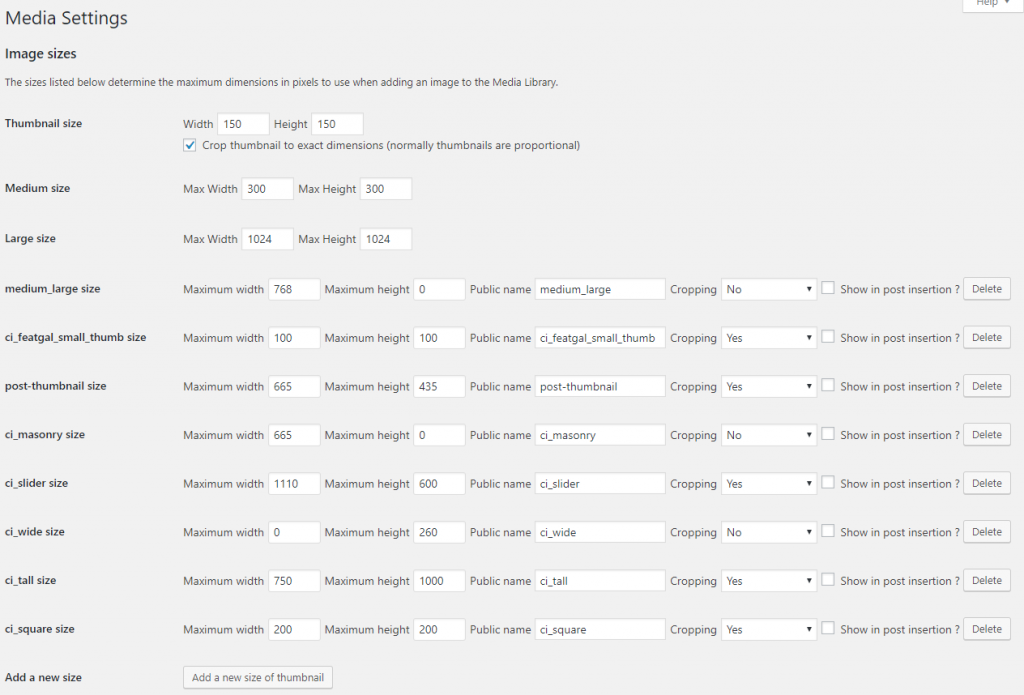Select the Thumbnail size Width field
The height and width of the screenshot is (695, 1024).
point(242,123)
